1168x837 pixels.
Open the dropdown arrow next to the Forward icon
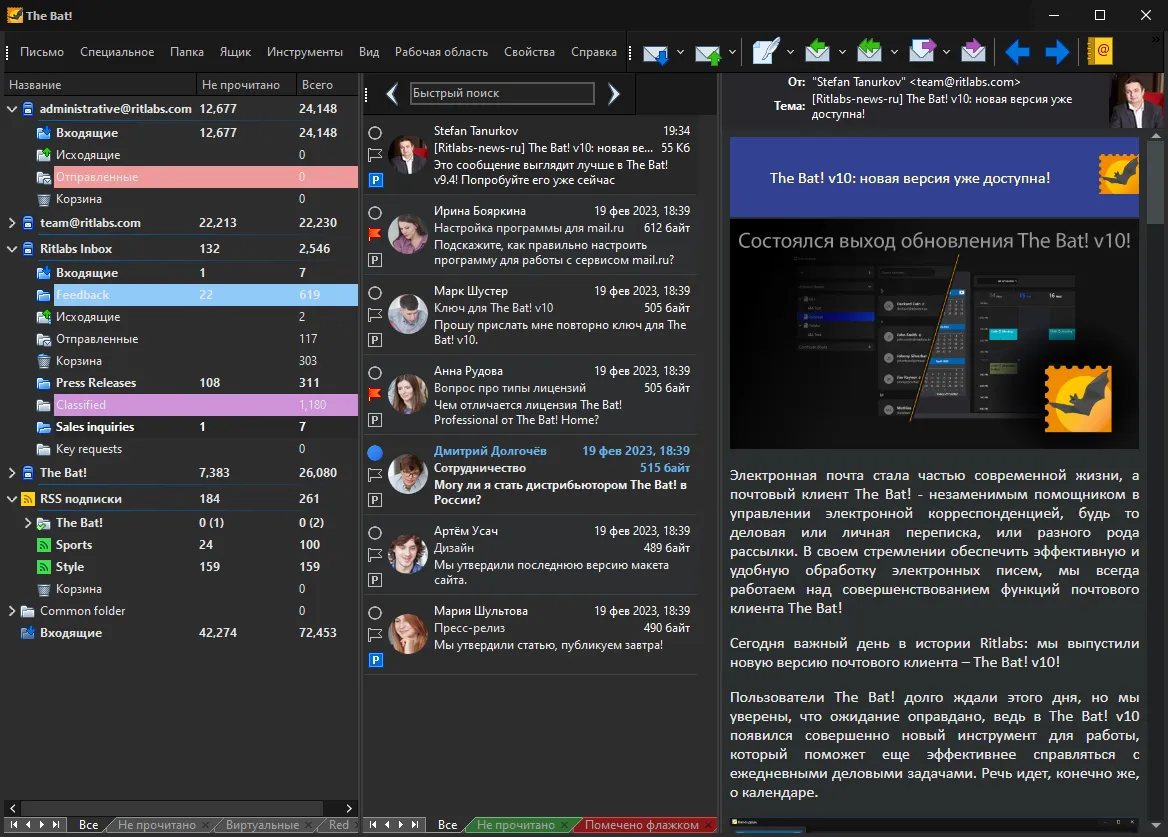pyautogui.click(x=946, y=52)
